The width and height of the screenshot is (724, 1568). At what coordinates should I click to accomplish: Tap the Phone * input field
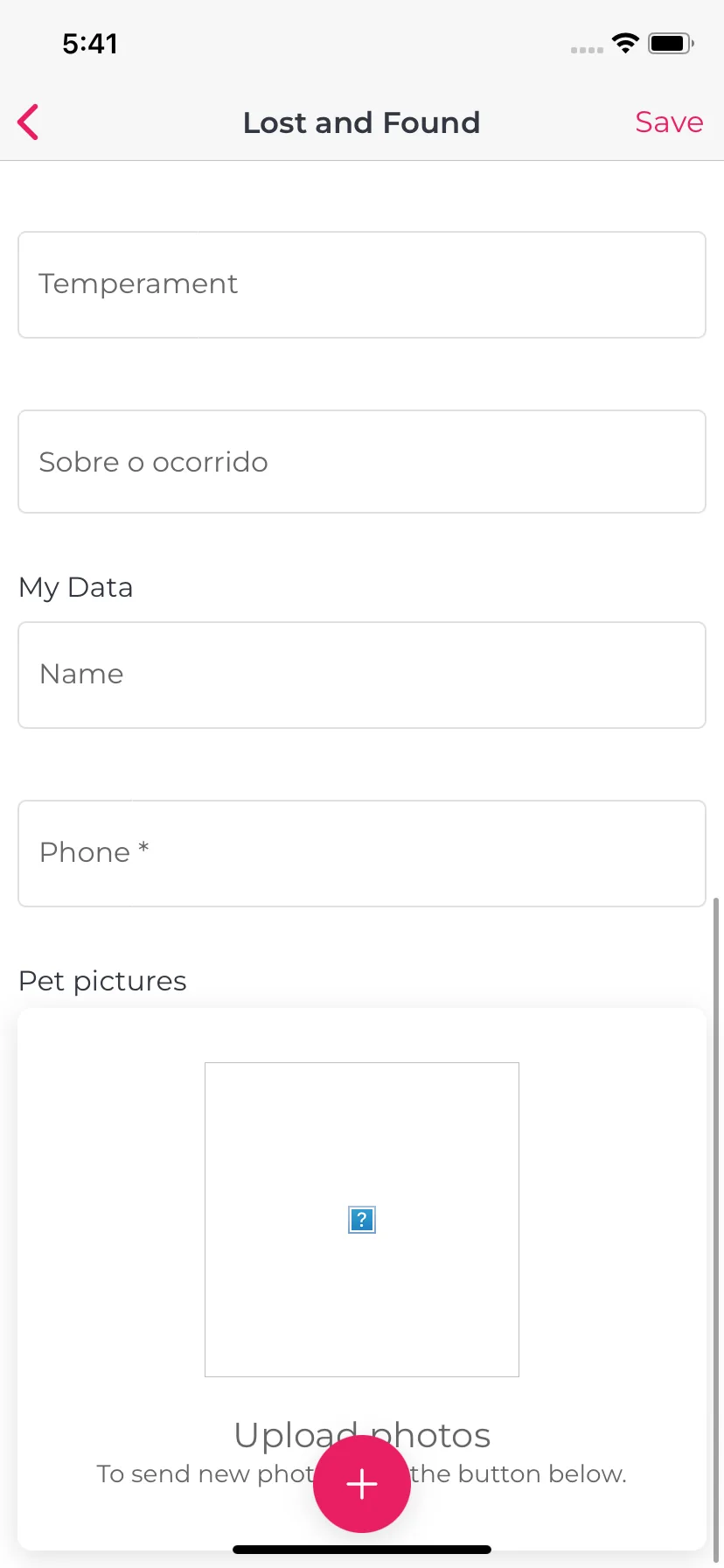(362, 853)
